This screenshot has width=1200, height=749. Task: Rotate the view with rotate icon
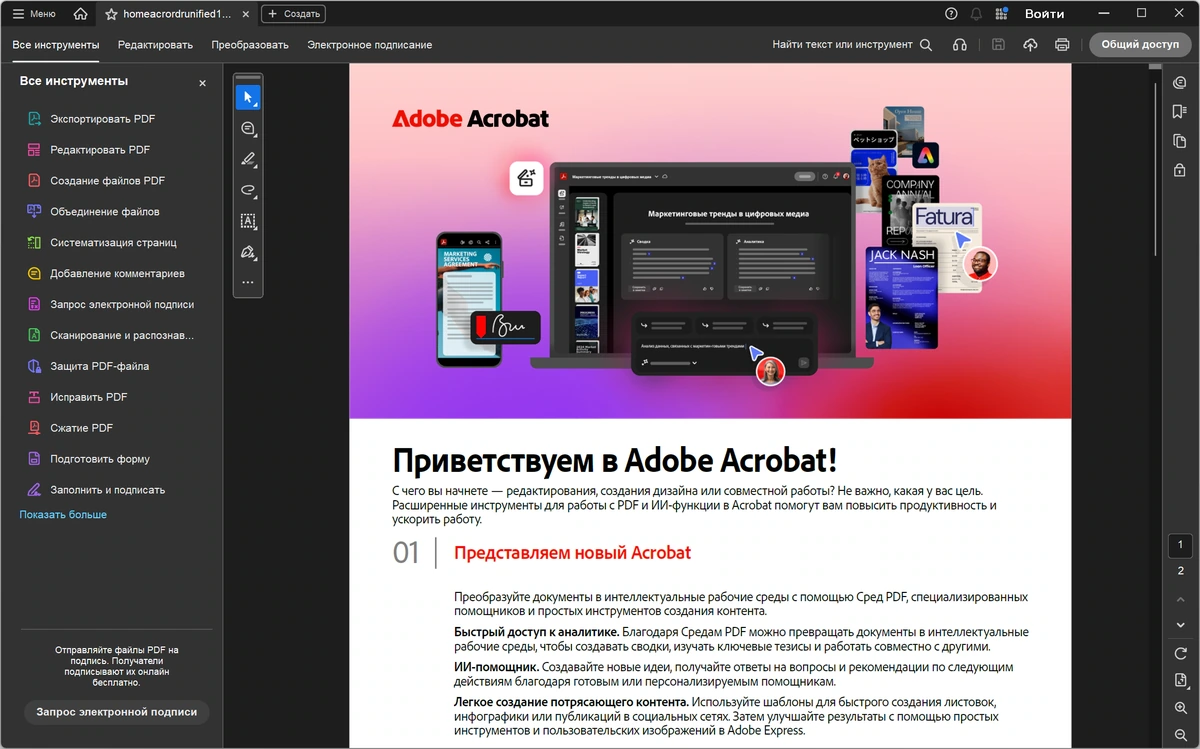(x=1181, y=653)
